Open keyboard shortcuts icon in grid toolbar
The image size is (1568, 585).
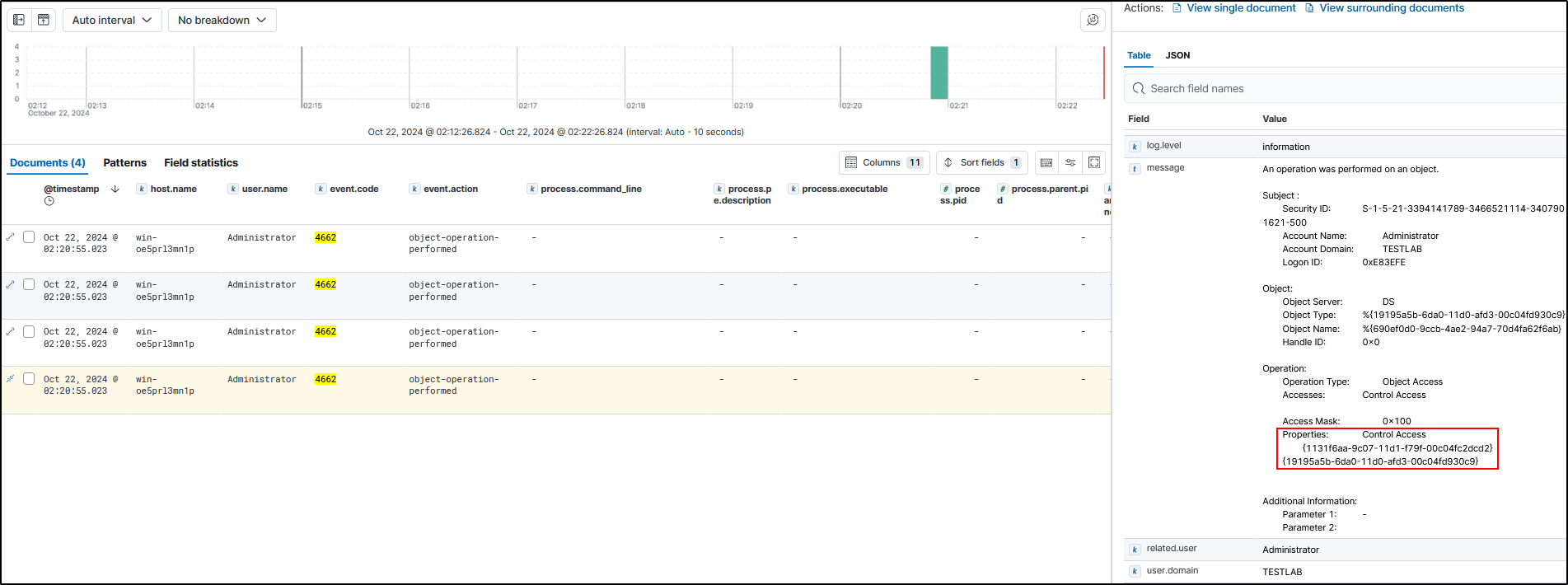coord(1046,162)
